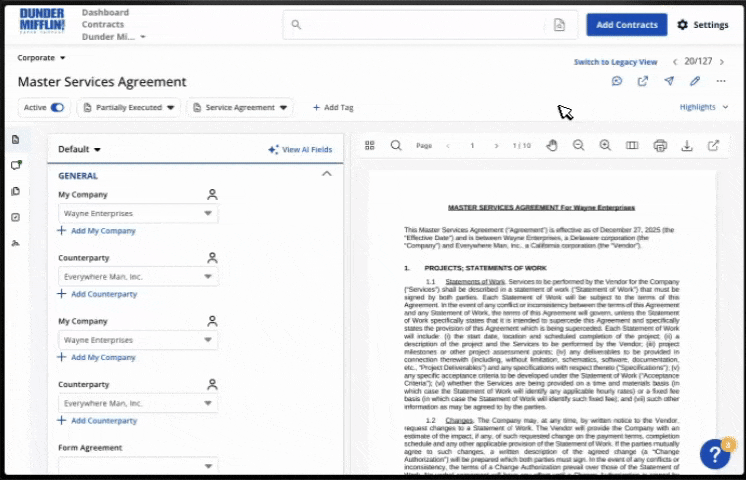Click the edit pencil icon
The image size is (746, 480).
coord(695,82)
